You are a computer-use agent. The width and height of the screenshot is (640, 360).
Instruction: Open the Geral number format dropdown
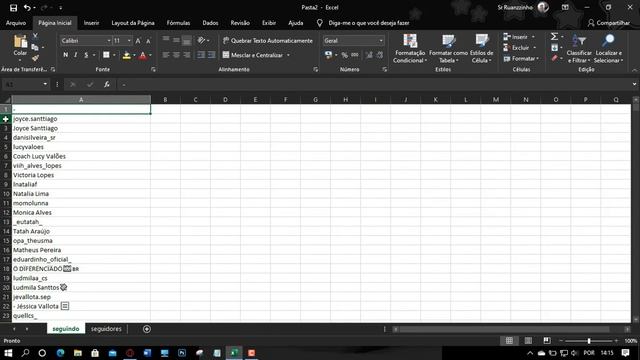(x=381, y=41)
